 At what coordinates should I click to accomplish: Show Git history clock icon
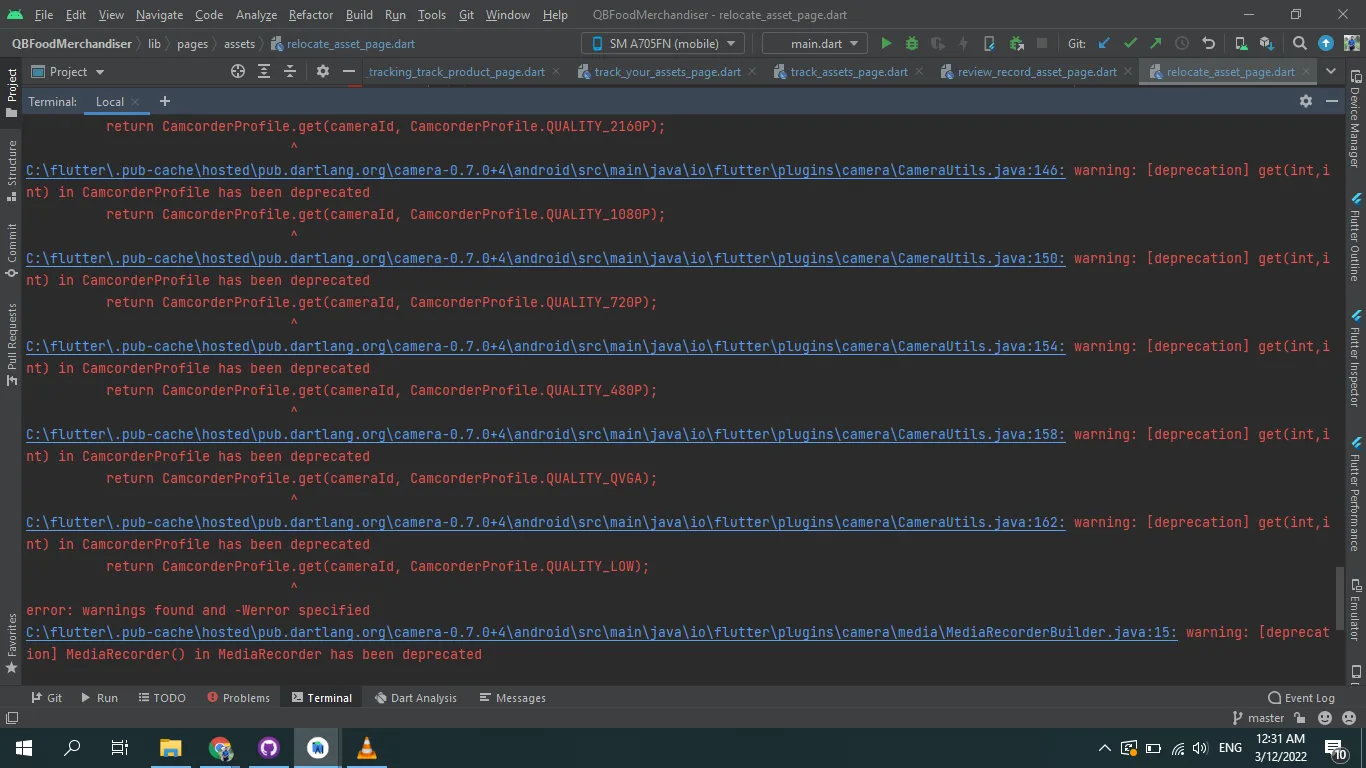point(1182,44)
